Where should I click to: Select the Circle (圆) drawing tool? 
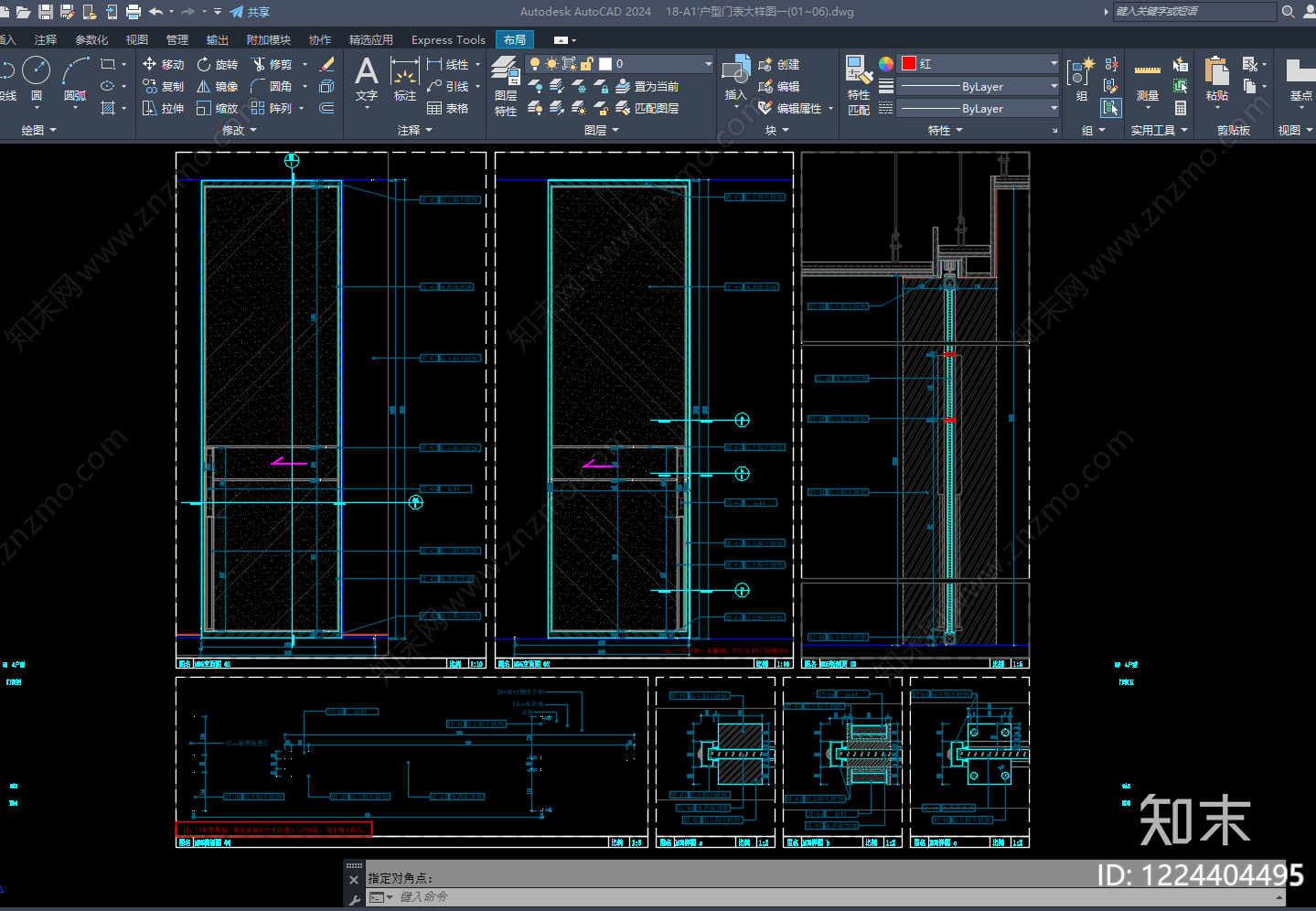point(37,78)
